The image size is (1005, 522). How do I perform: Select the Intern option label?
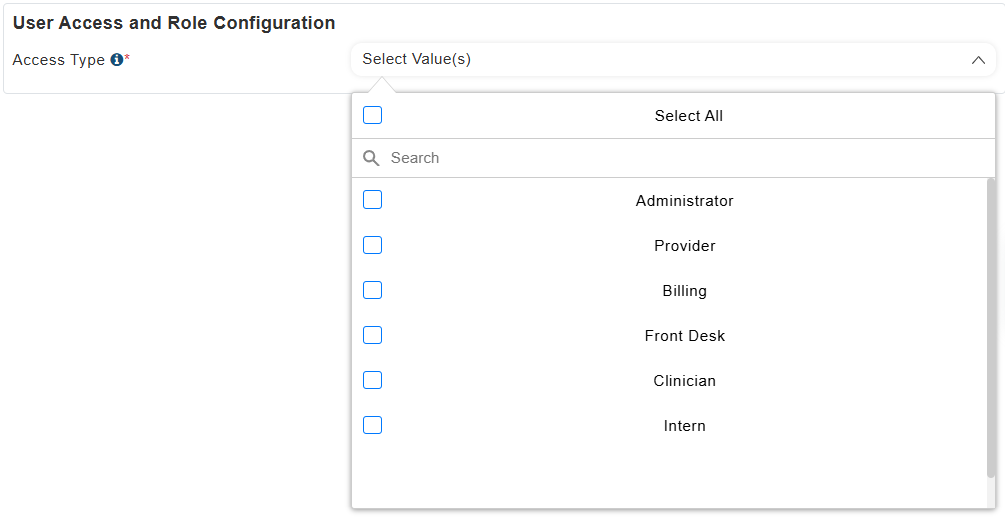tap(685, 426)
